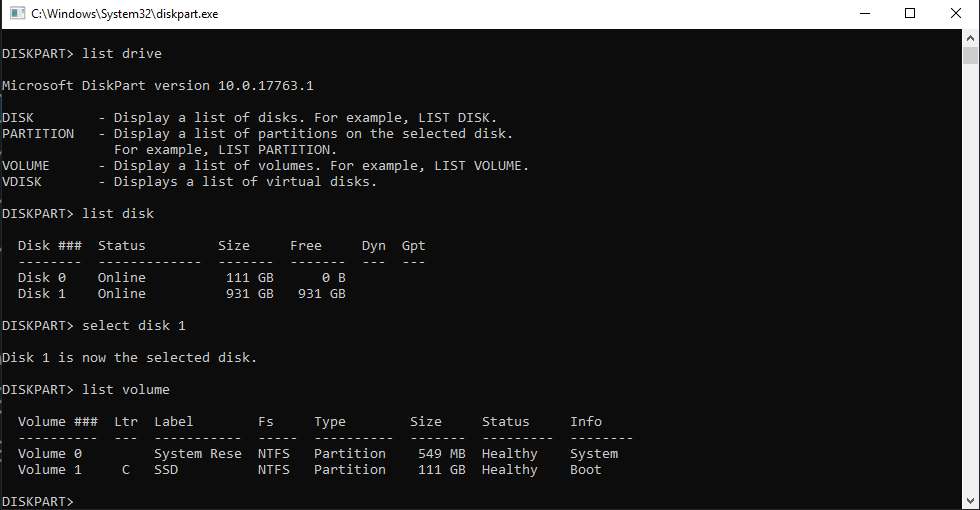The image size is (980, 510).
Task: Click the 'Disk 0' row in disk table
Action: (x=181, y=278)
